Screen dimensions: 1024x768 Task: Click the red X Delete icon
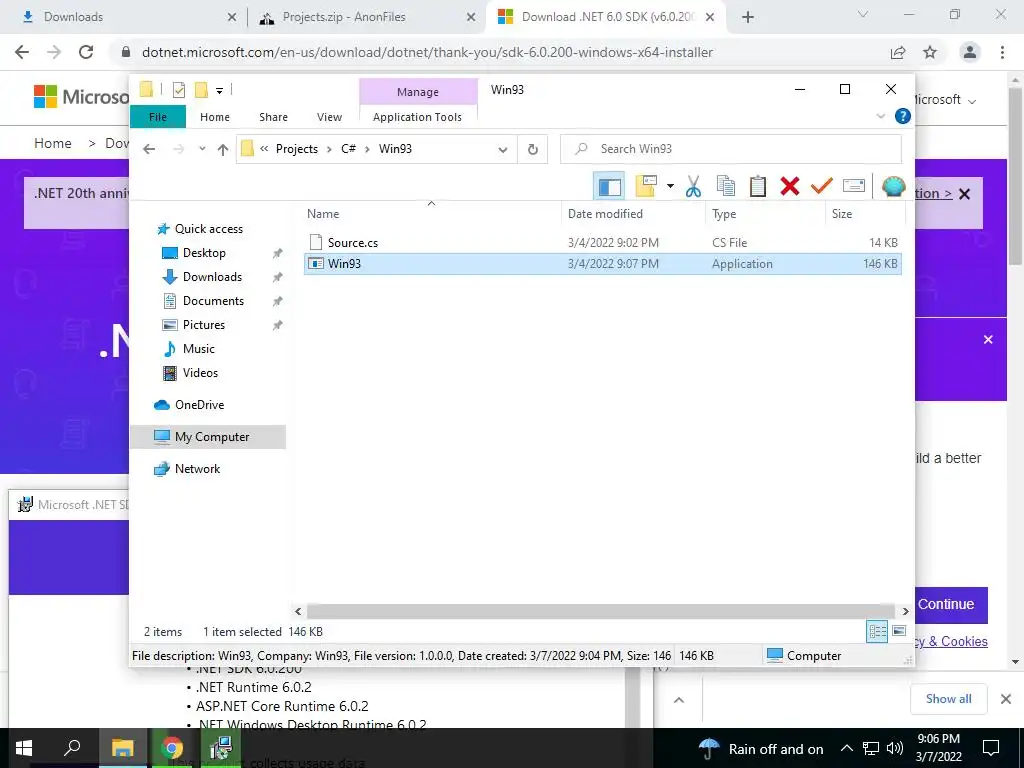(x=790, y=187)
